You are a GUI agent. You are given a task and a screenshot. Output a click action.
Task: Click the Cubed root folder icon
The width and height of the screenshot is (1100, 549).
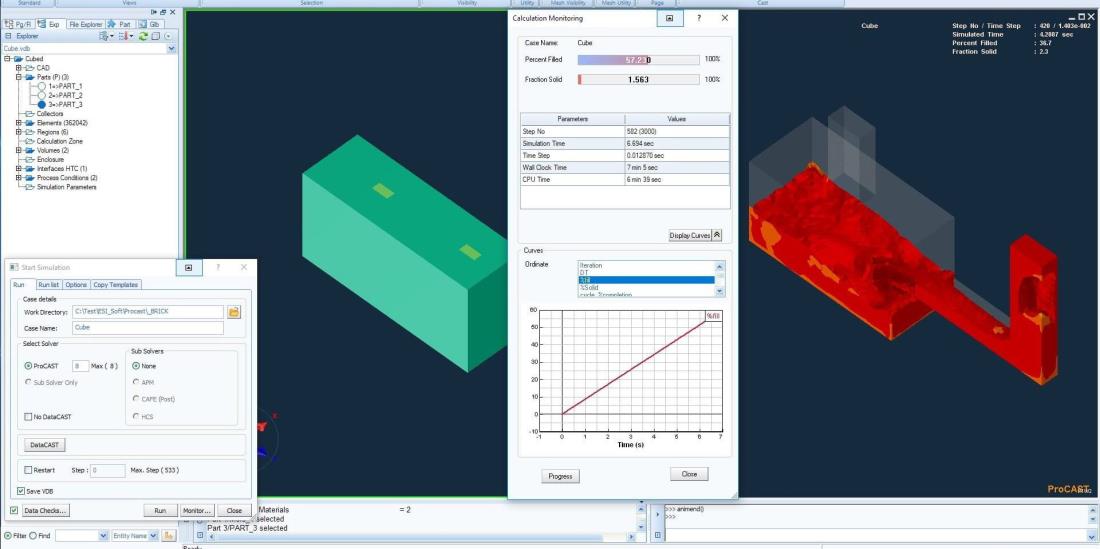tap(18, 59)
